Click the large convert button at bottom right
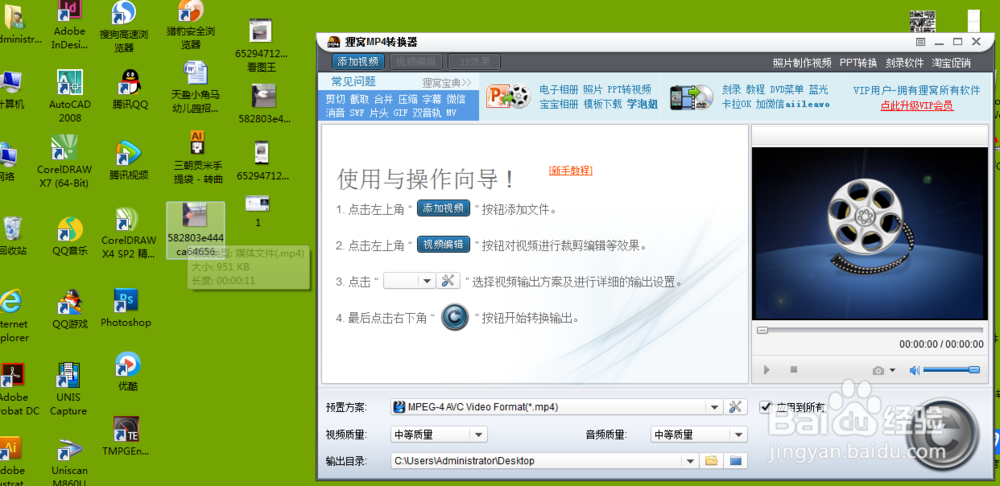Image resolution: width=1000 pixels, height=486 pixels. pos(943,436)
